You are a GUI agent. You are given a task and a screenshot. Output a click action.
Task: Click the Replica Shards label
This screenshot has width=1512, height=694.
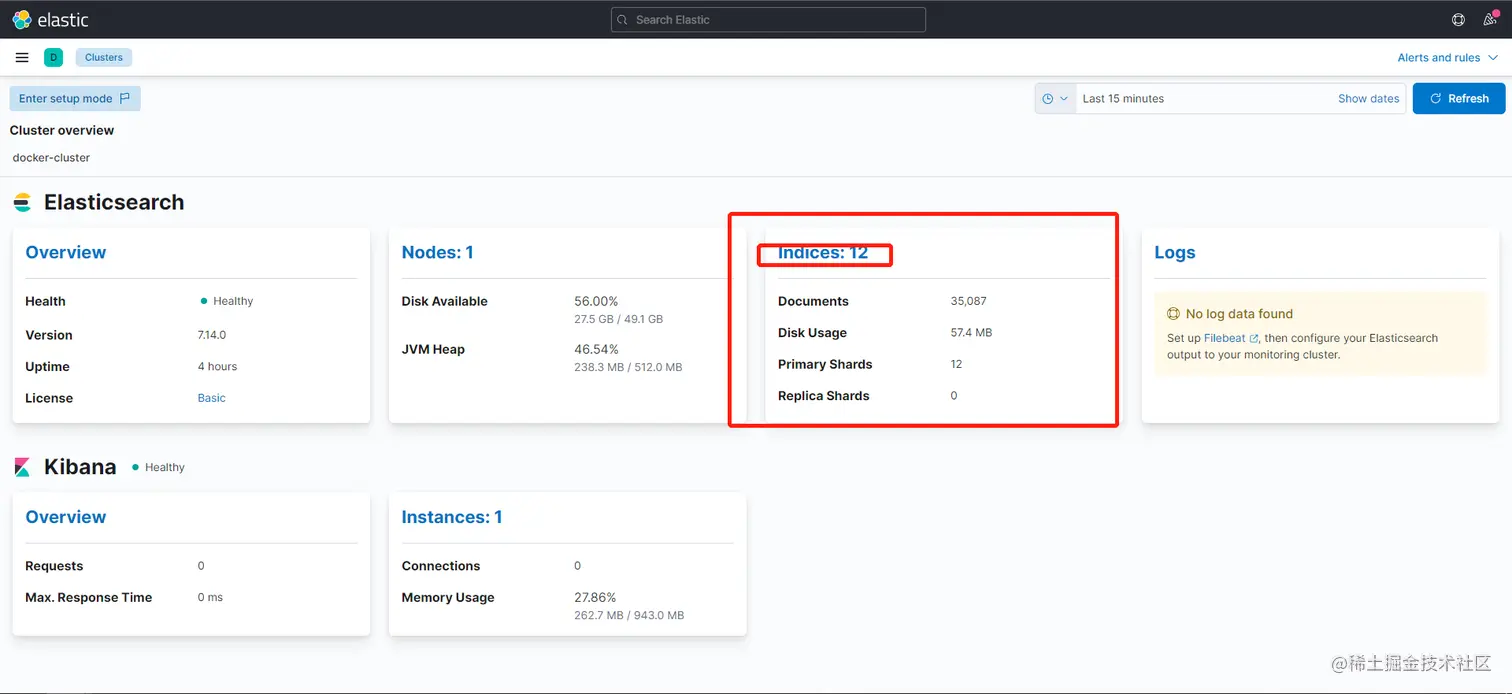824,396
